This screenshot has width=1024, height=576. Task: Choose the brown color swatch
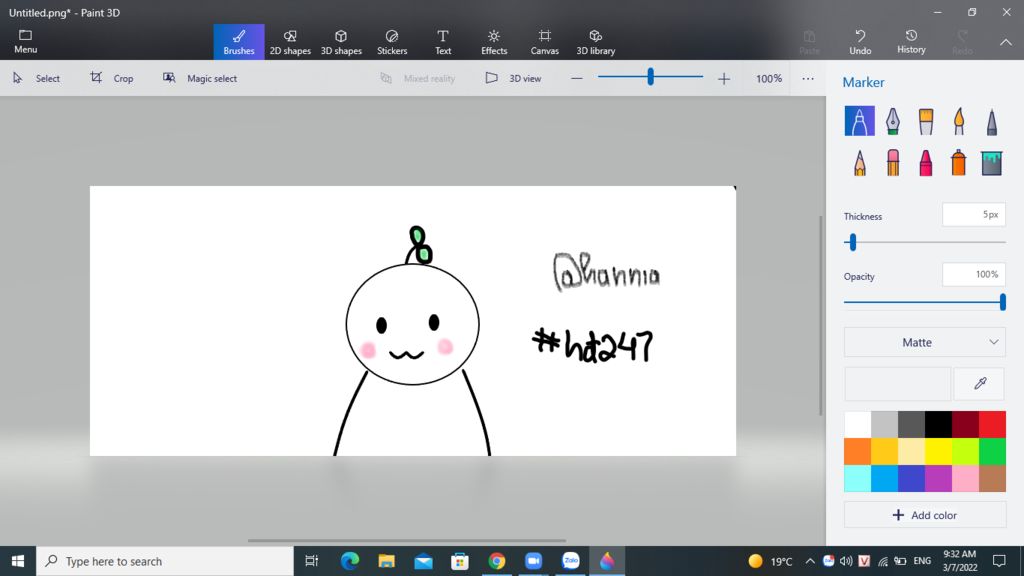(992, 478)
